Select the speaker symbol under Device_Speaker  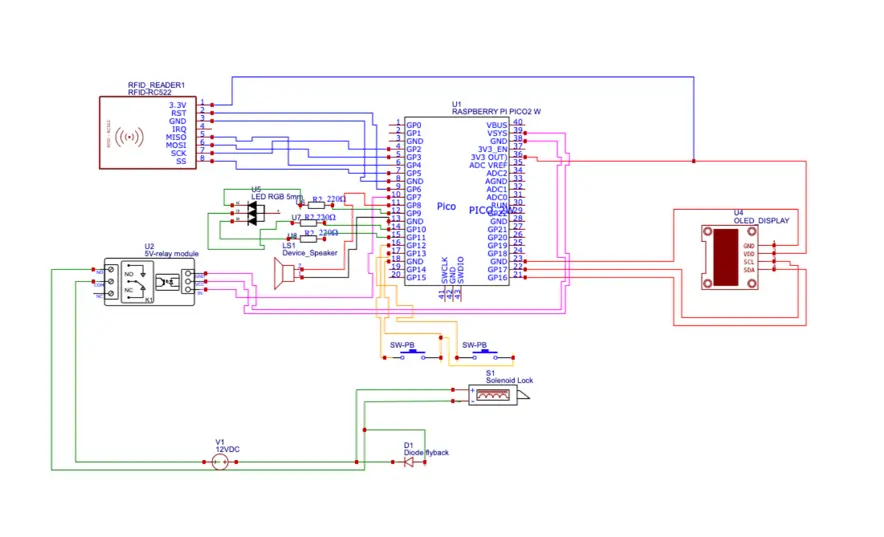click(284, 273)
